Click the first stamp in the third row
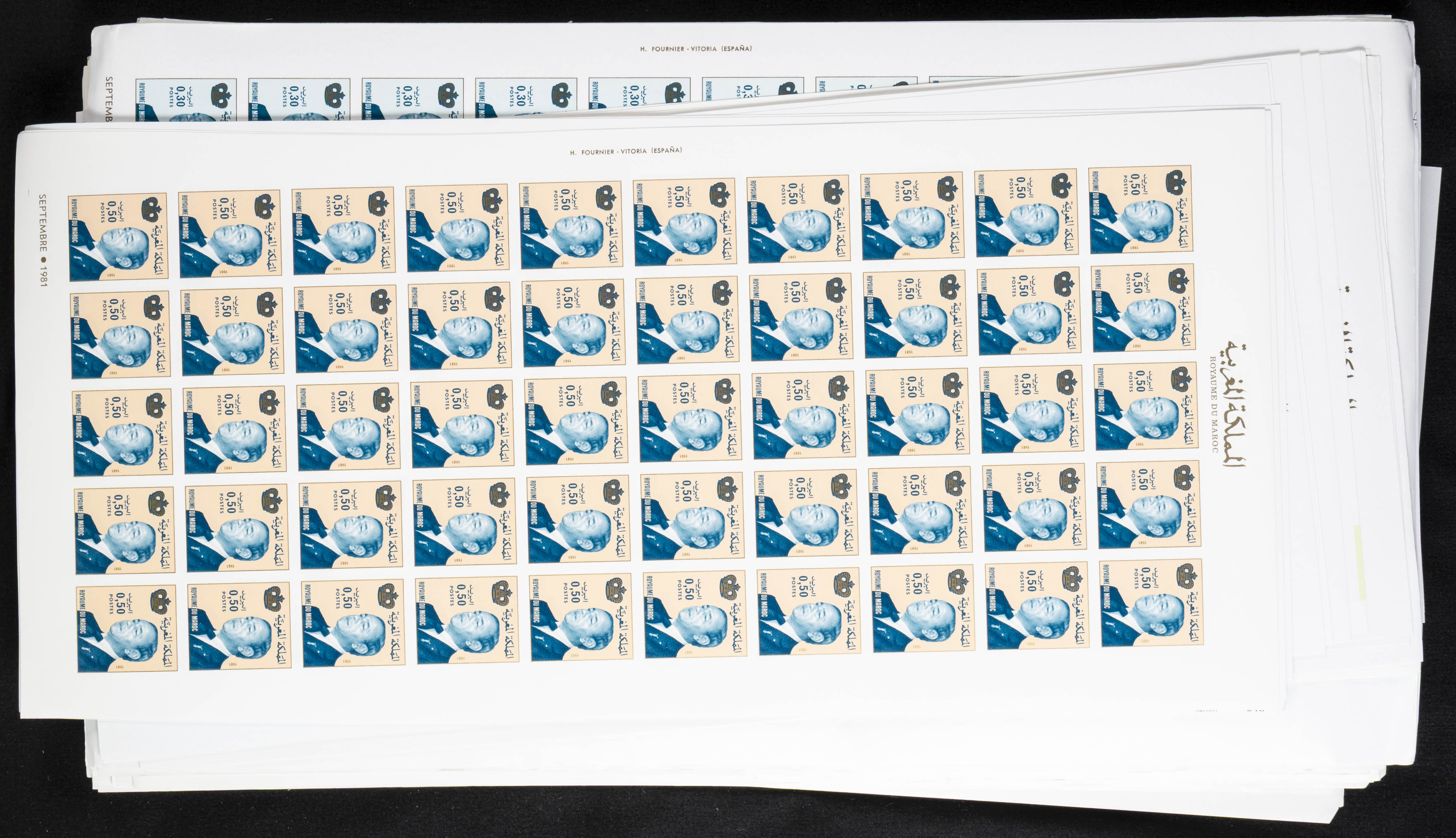This screenshot has height=838, width=1456. (123, 432)
